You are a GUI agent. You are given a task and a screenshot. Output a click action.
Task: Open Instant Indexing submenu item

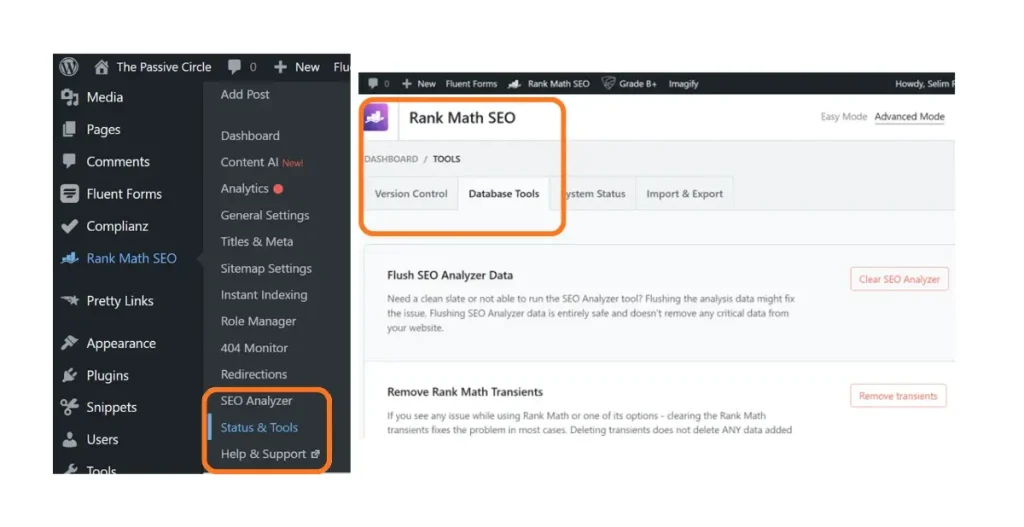[264, 295]
